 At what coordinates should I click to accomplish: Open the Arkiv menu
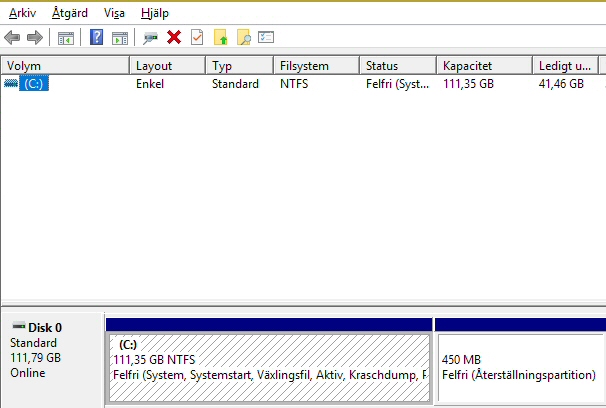point(22,13)
